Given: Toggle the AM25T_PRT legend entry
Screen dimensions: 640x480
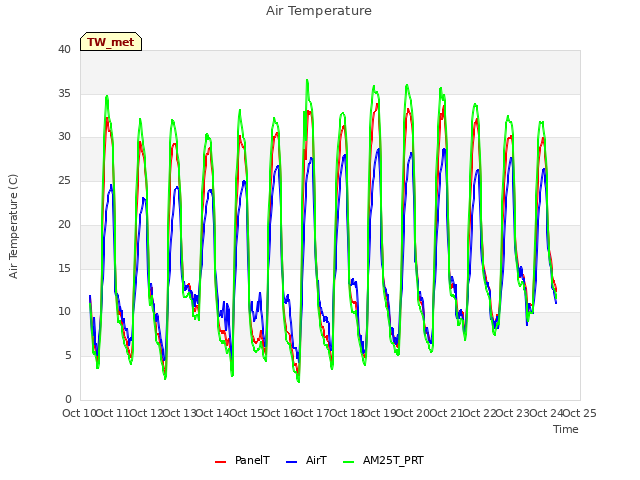Looking at the screenshot, I should tap(383, 460).
